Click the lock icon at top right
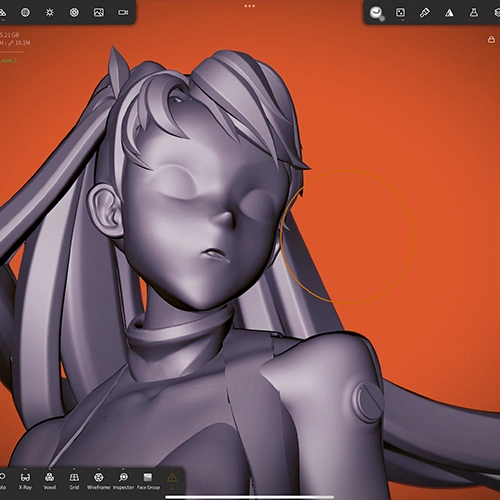This screenshot has width=500, height=500. (491, 40)
